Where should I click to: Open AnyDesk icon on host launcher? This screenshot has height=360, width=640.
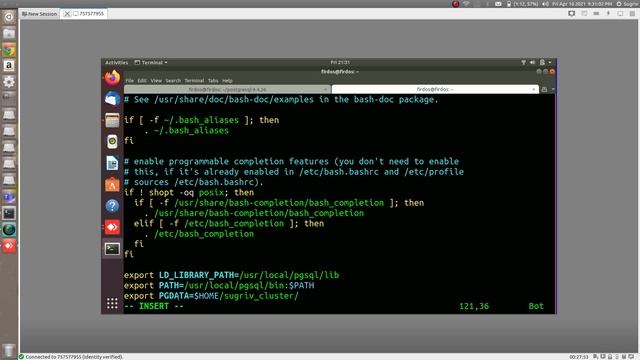pos(9,246)
